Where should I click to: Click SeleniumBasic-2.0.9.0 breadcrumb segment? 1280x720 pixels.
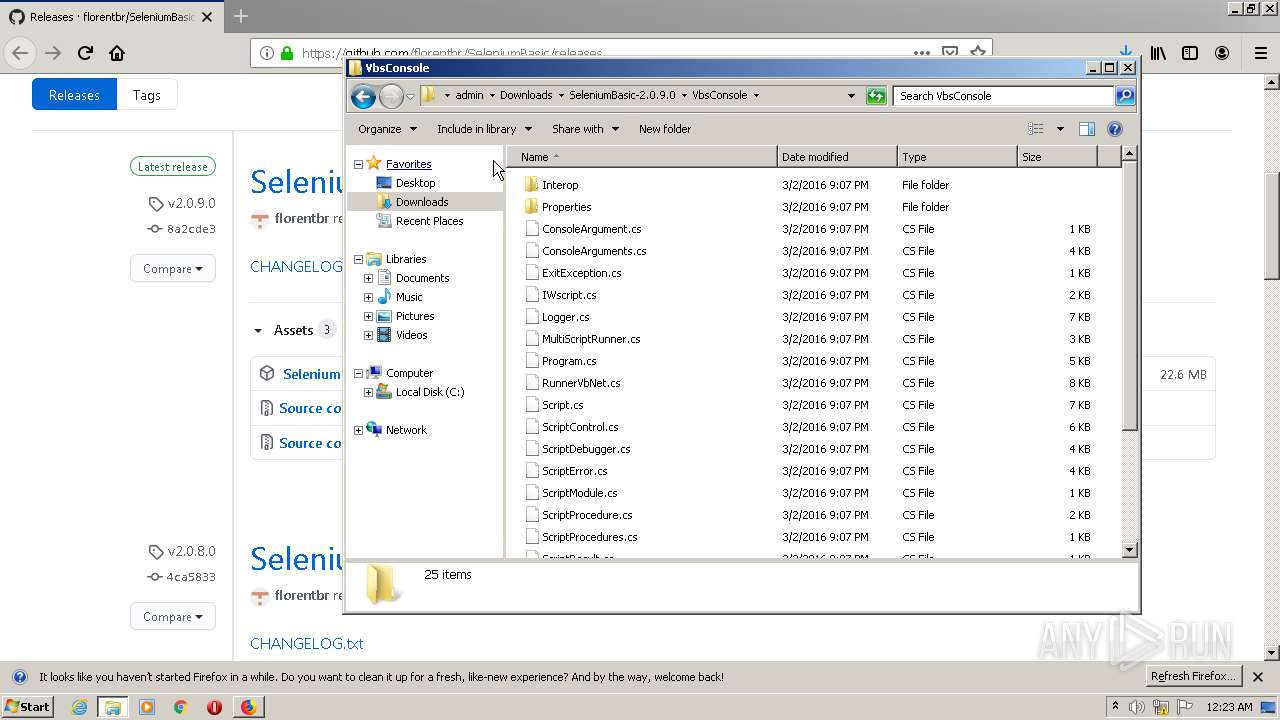coord(622,96)
